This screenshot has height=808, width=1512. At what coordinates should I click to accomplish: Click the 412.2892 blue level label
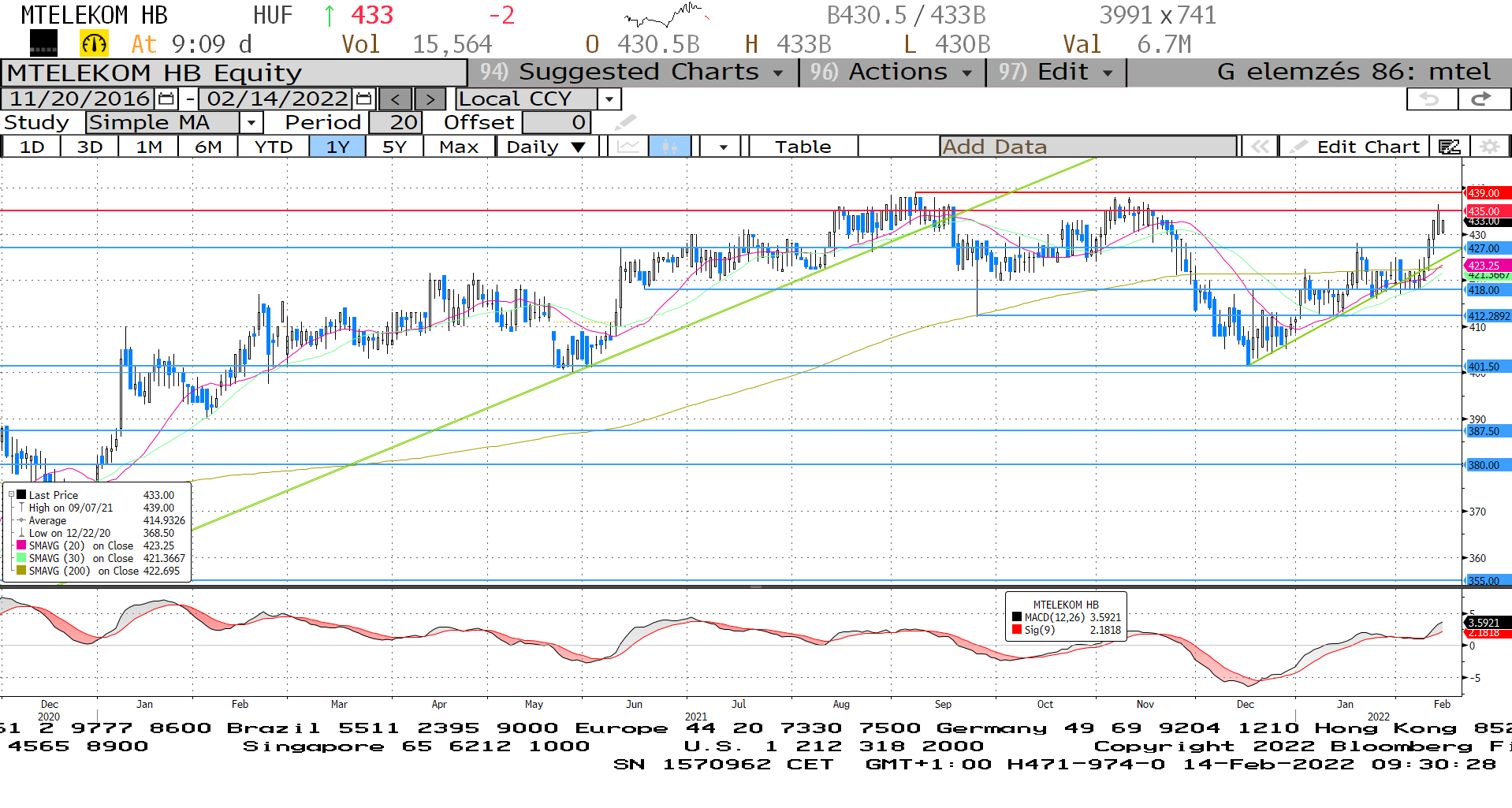(1487, 316)
